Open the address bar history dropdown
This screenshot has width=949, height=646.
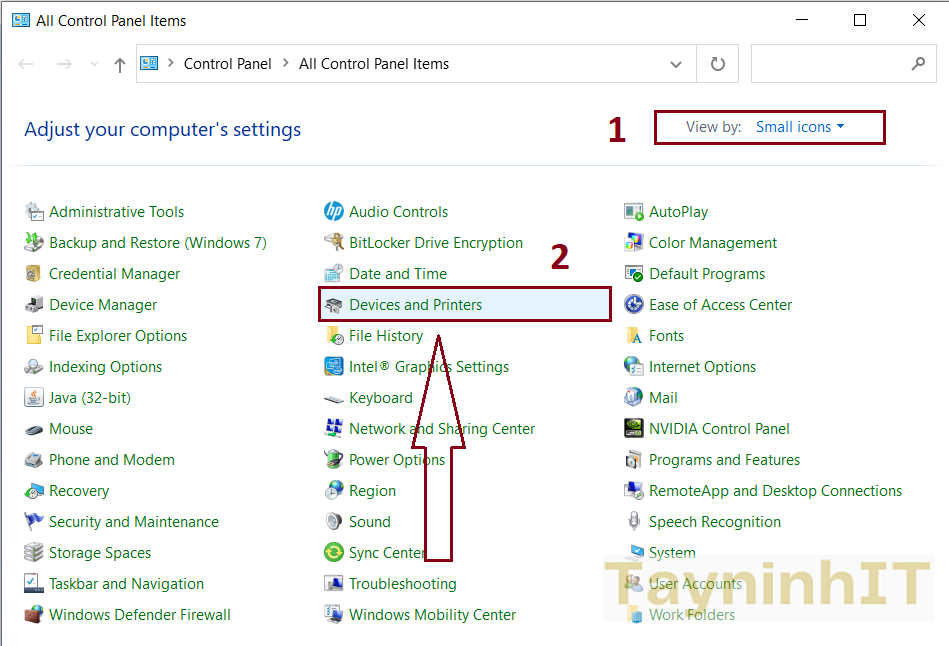pos(676,64)
